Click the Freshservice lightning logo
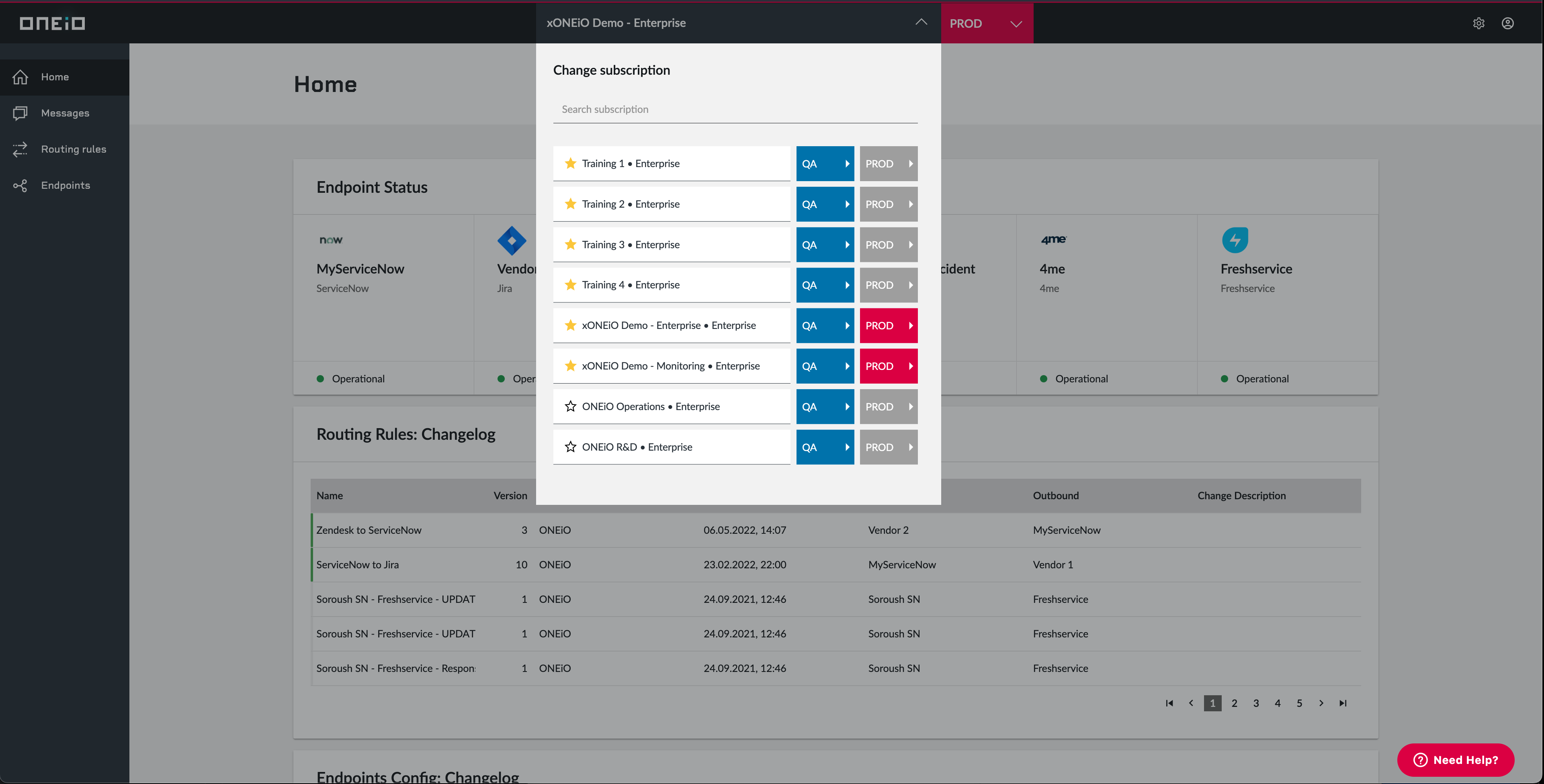Image resolution: width=1544 pixels, height=784 pixels. click(x=1235, y=240)
